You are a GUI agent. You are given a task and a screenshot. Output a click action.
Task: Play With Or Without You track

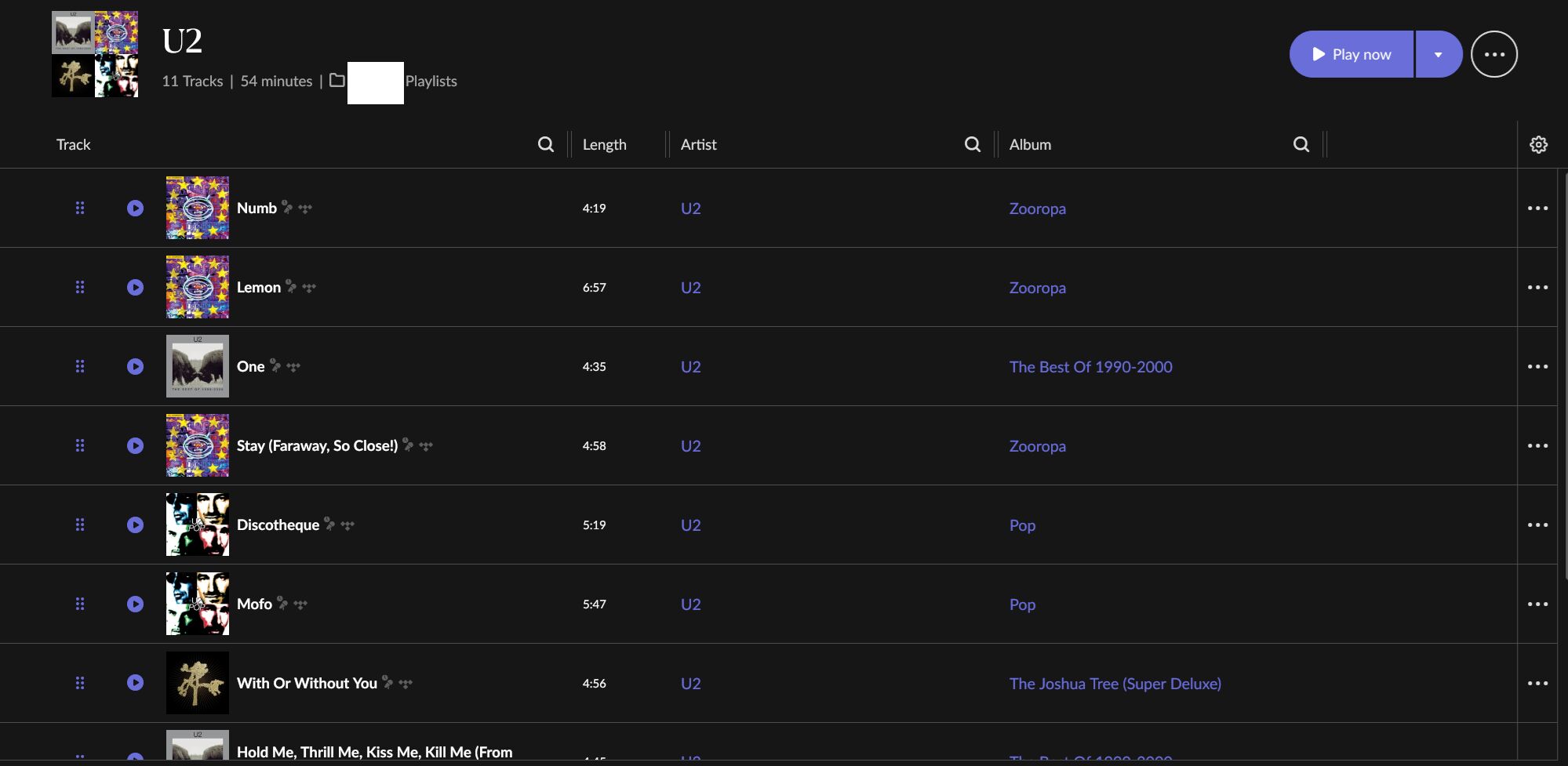pos(135,683)
